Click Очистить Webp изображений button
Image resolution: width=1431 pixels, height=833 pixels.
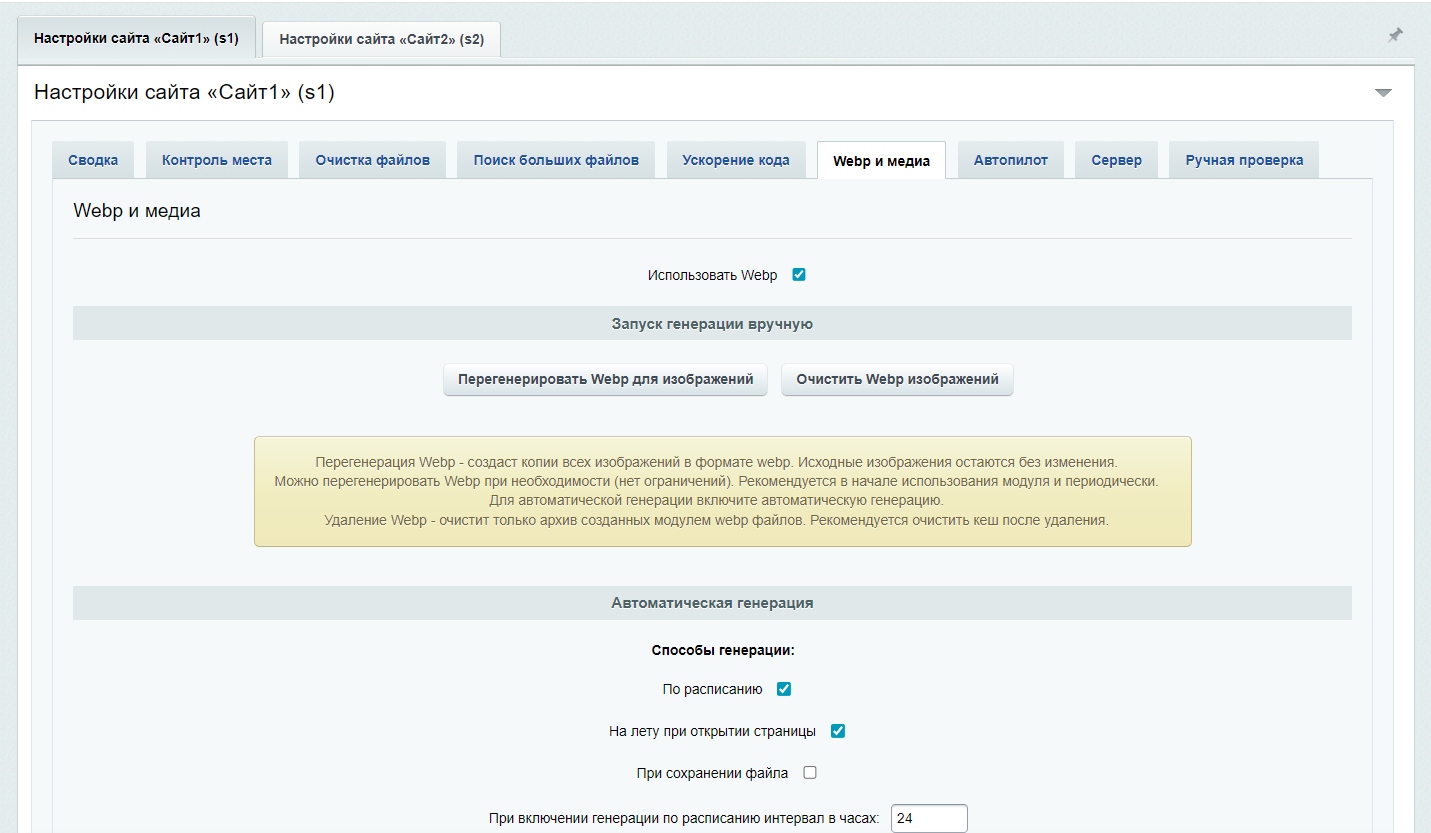point(897,380)
